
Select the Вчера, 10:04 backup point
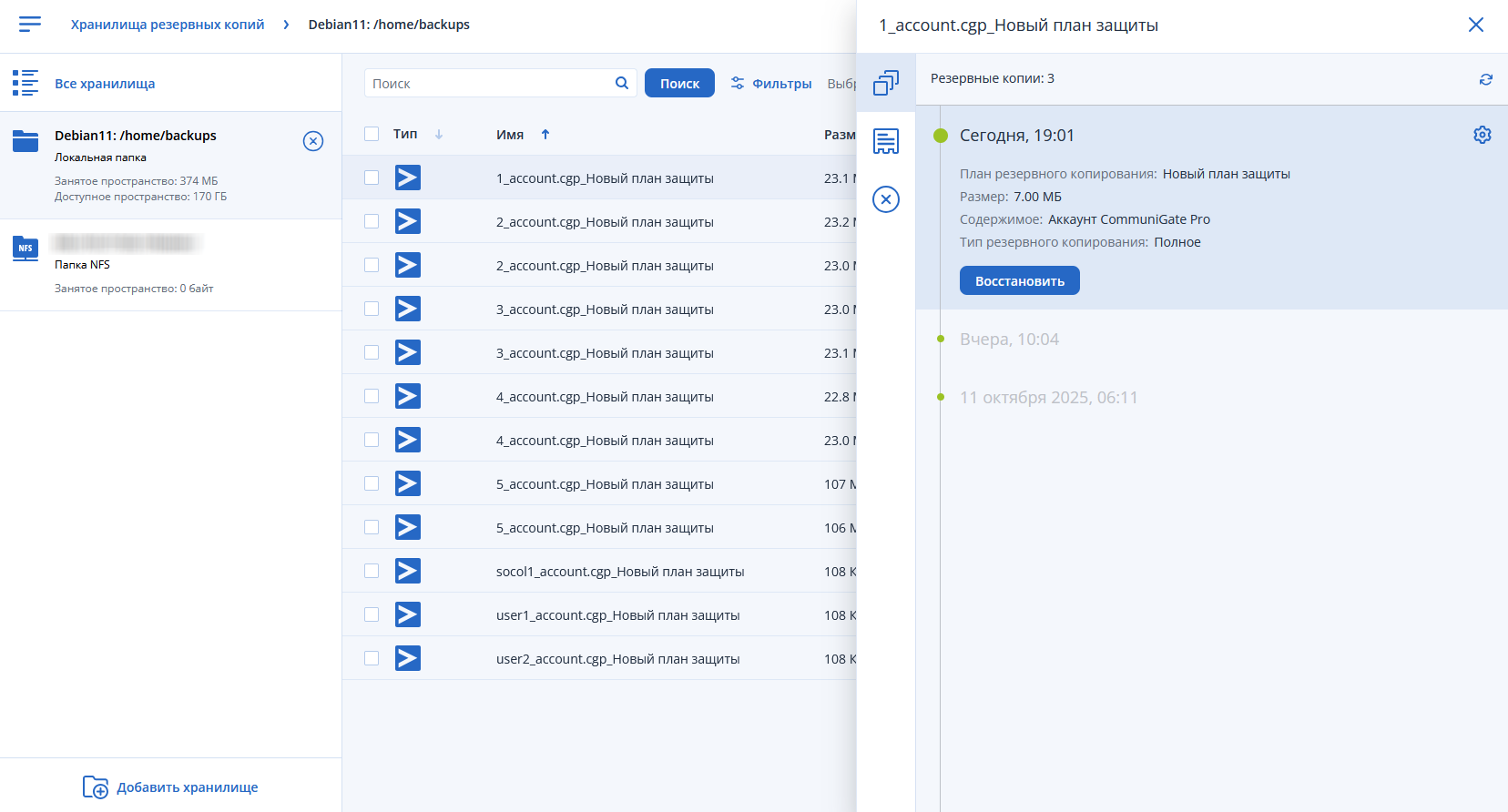pyautogui.click(x=1009, y=339)
